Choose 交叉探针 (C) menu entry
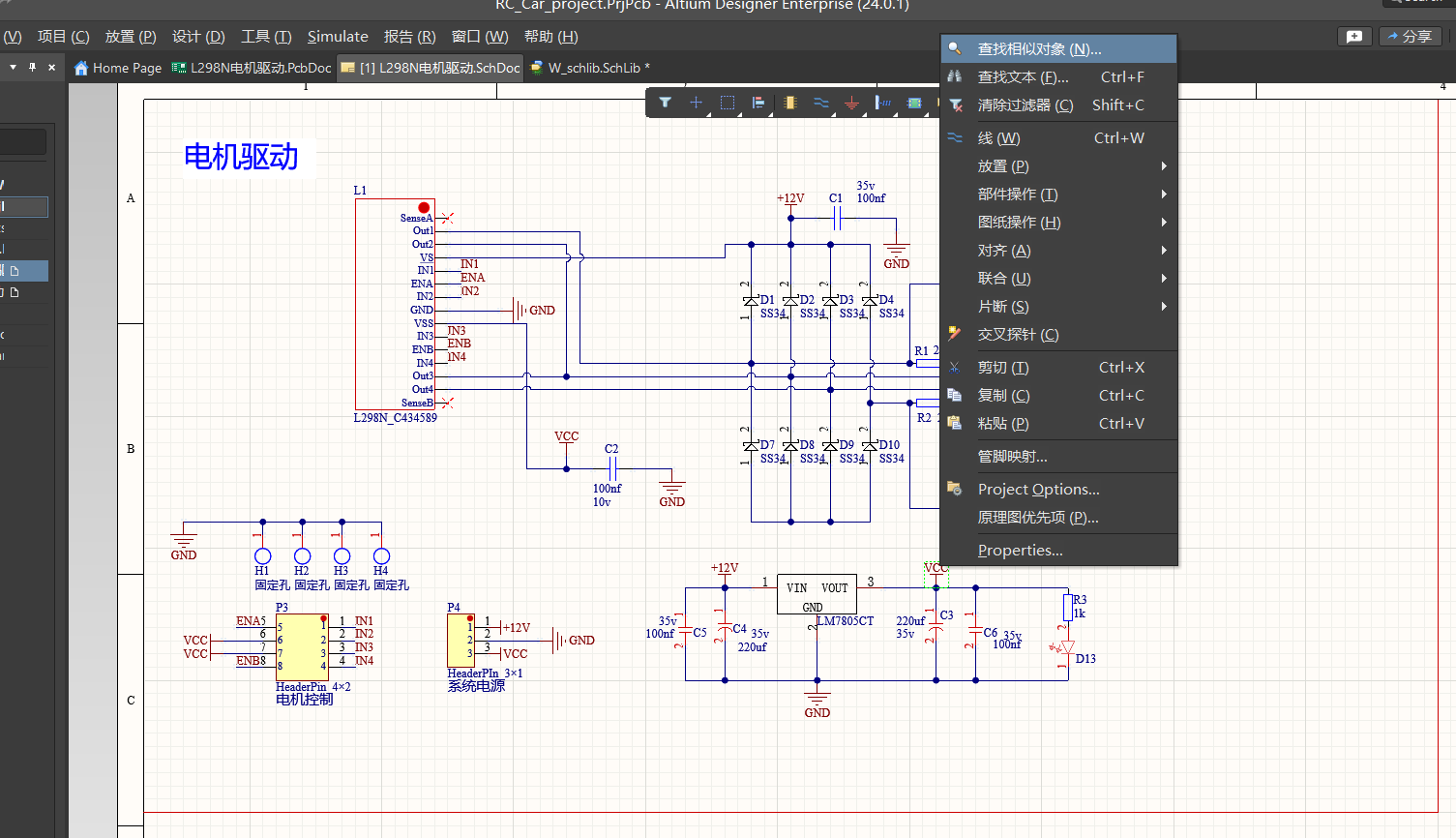Viewport: 1456px width, 838px height. pyautogui.click(x=1058, y=334)
